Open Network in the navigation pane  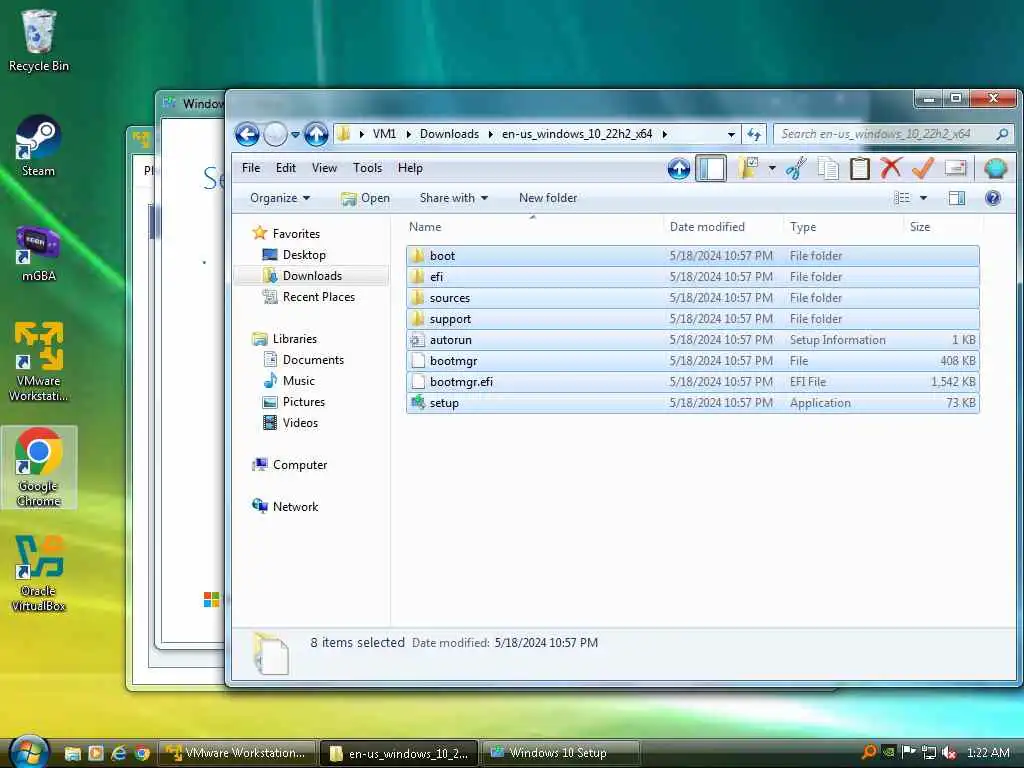point(285,506)
